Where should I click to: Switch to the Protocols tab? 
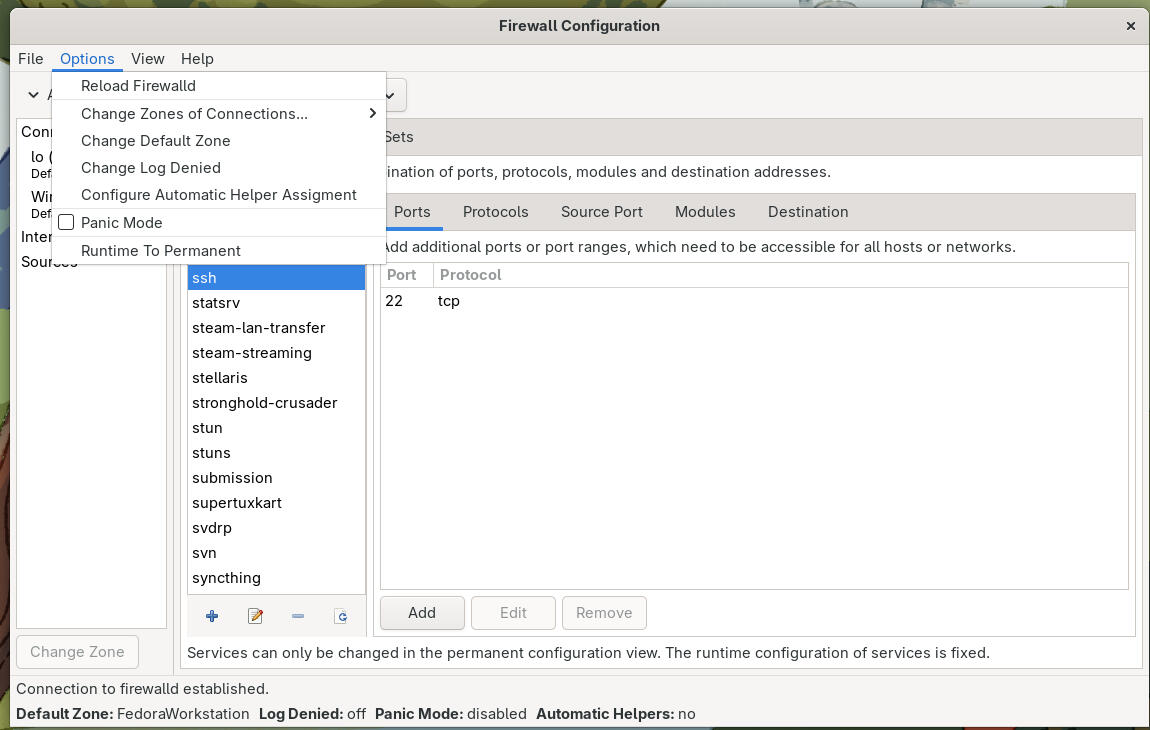coord(495,212)
